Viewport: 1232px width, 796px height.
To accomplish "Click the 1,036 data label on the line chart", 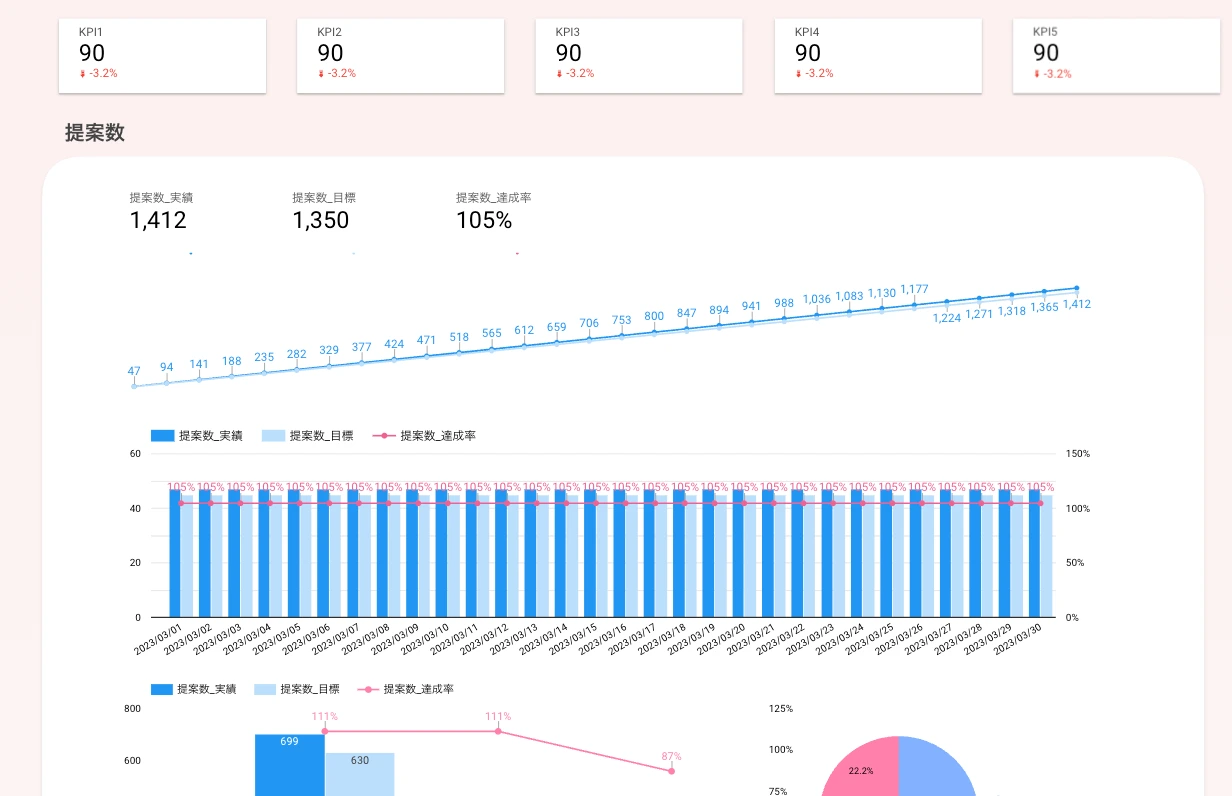I will 817,299.
